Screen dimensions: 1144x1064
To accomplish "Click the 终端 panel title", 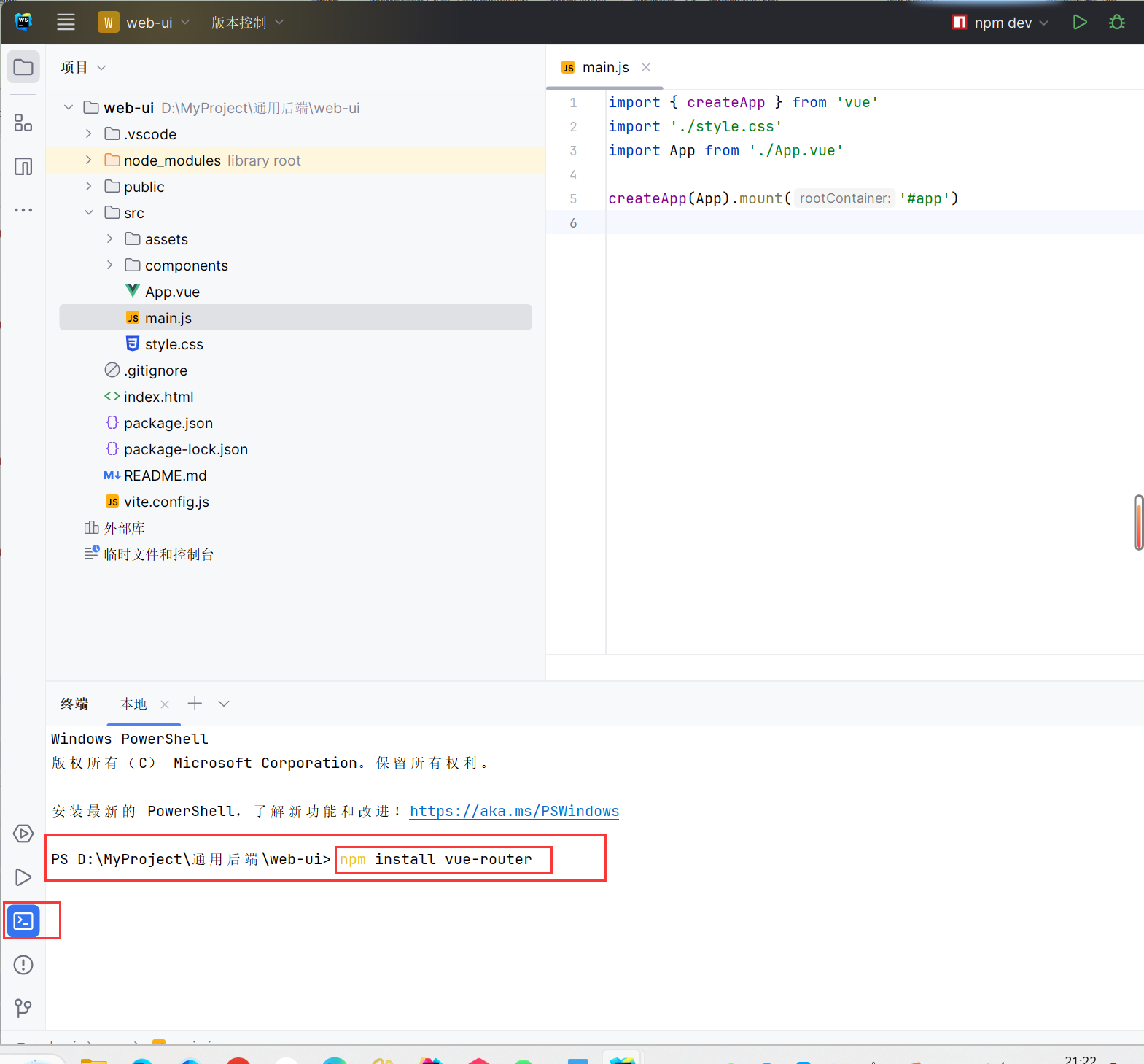I will (74, 704).
